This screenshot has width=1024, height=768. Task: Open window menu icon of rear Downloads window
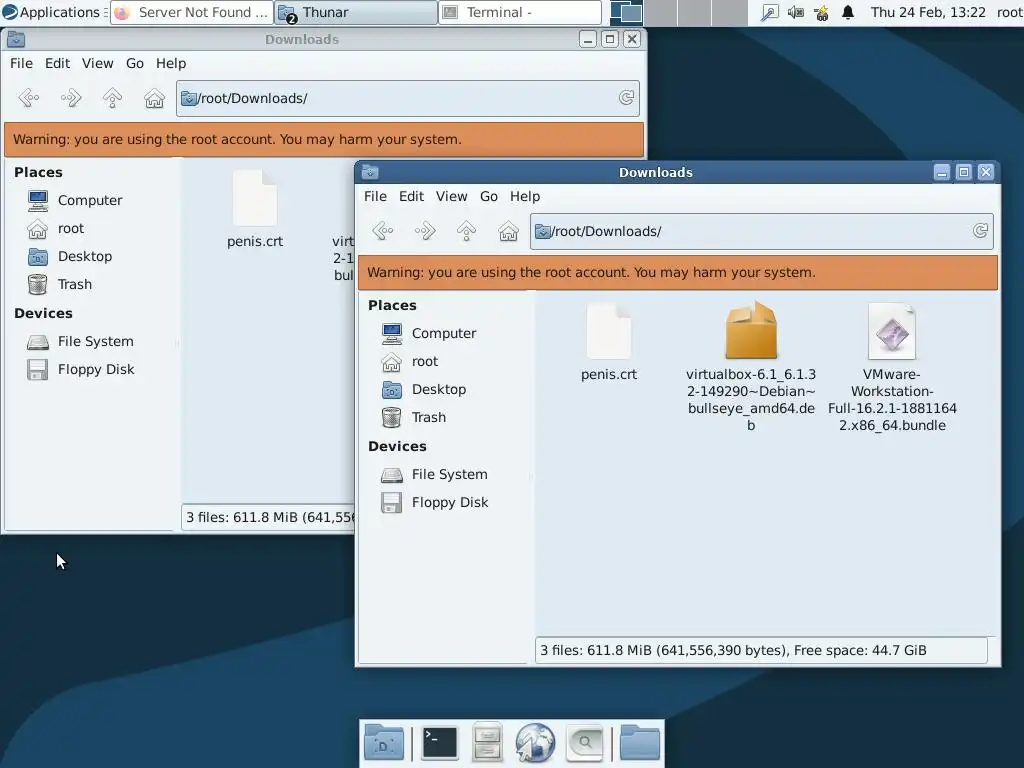pyautogui.click(x=16, y=39)
